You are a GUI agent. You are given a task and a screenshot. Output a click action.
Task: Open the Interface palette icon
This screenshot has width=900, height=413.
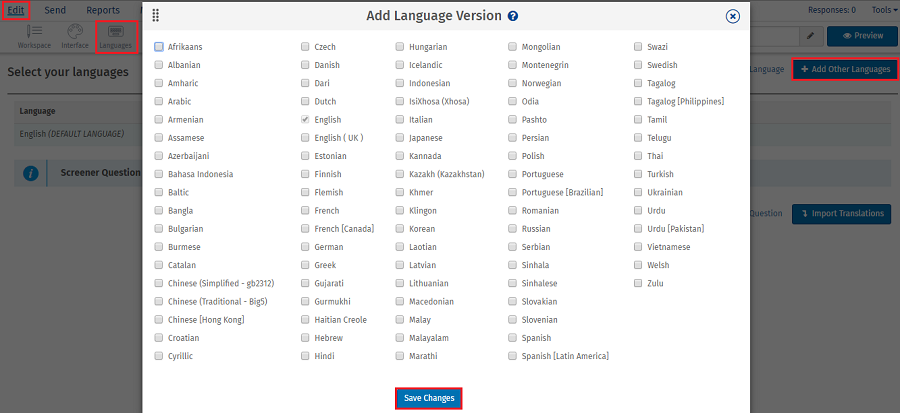(75, 32)
